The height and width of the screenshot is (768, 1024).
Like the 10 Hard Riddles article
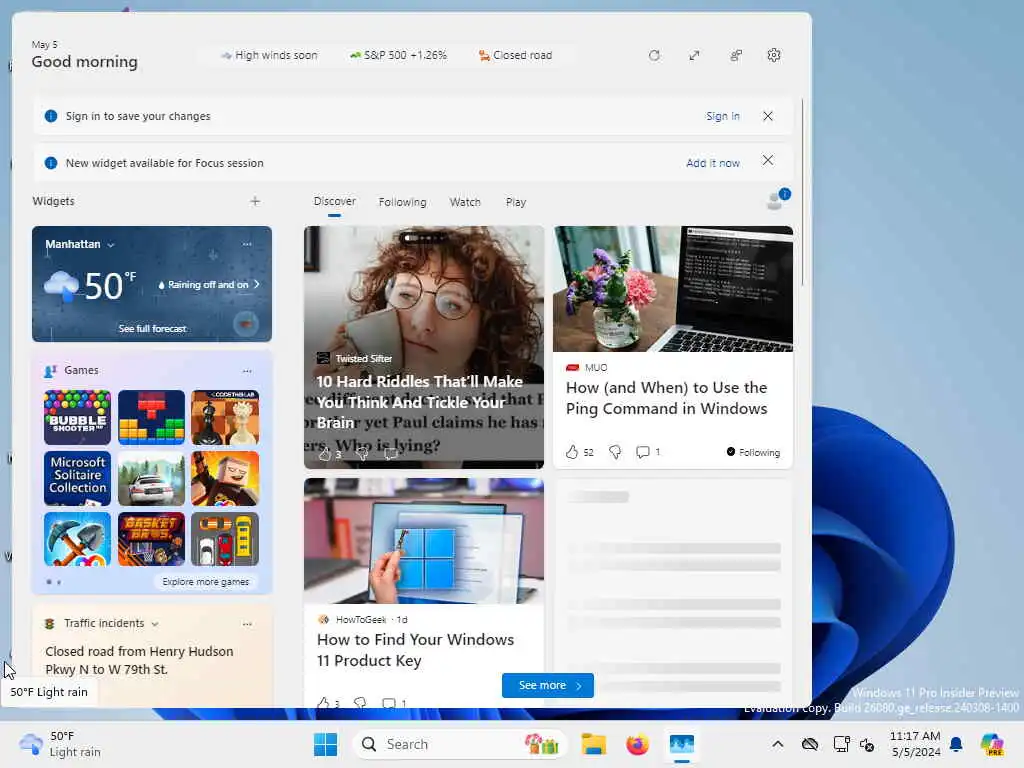pyautogui.click(x=325, y=455)
